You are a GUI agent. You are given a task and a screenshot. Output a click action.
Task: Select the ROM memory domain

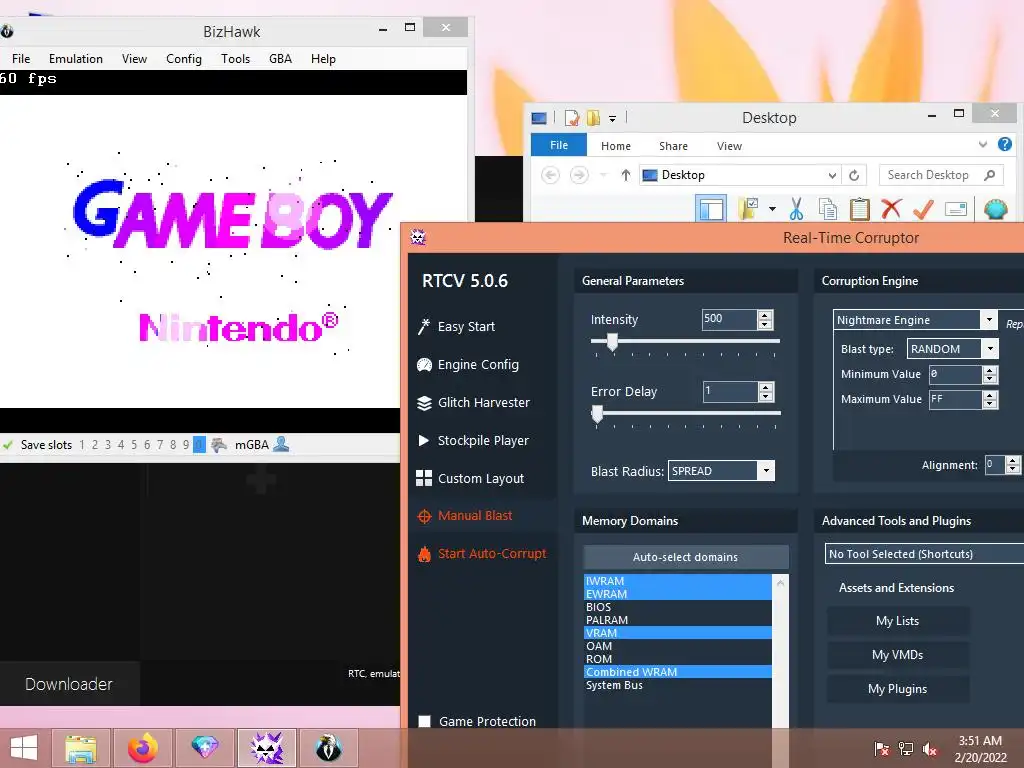(x=677, y=659)
